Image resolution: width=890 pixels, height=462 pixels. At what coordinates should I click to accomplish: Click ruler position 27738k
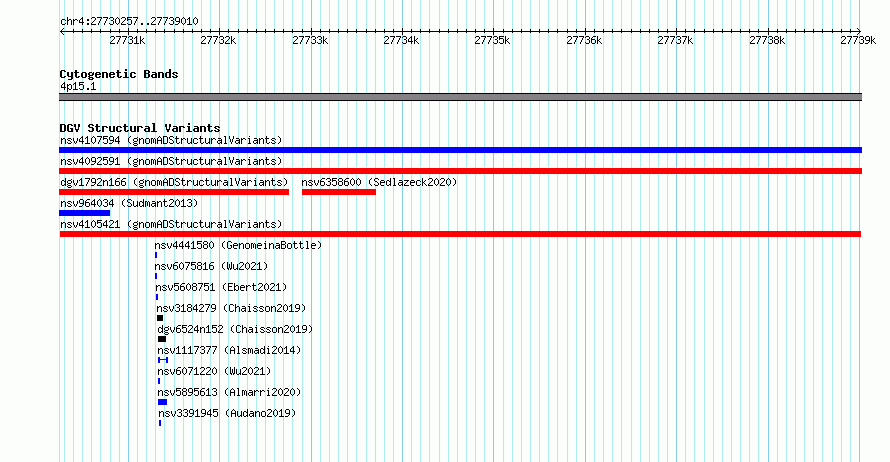(x=767, y=40)
